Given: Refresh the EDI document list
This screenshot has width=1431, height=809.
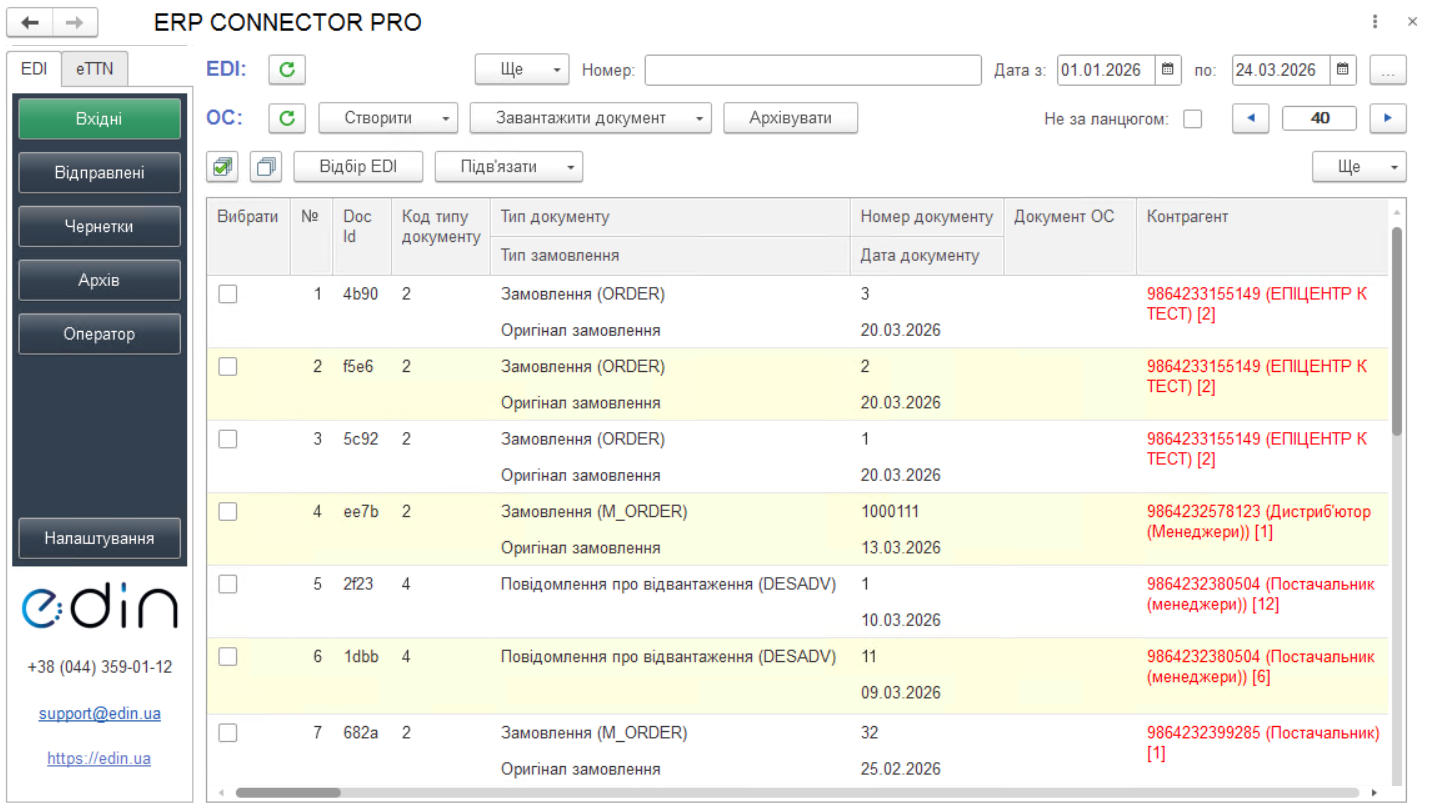Looking at the screenshot, I should coord(287,70).
